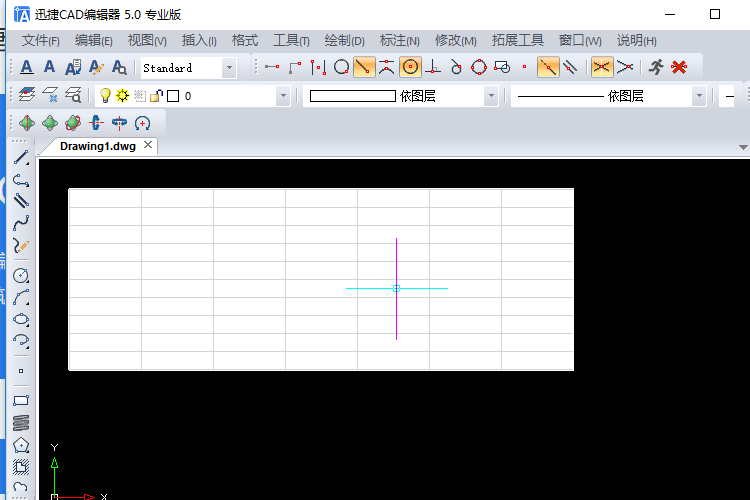Viewport: 750px width, 500px height.
Task: Click the orbit icon with red ring
Action: tap(73, 123)
